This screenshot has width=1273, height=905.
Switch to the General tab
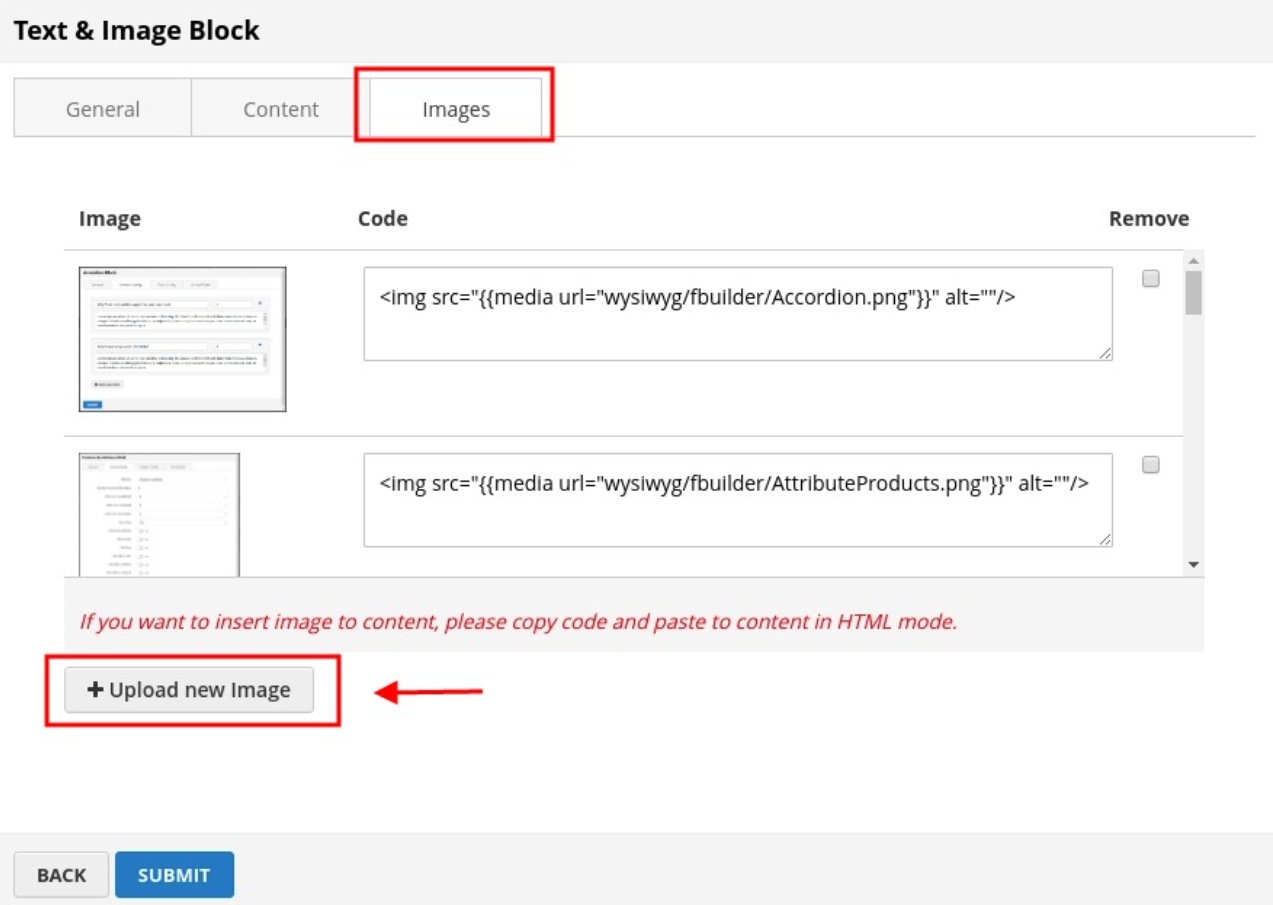(102, 109)
